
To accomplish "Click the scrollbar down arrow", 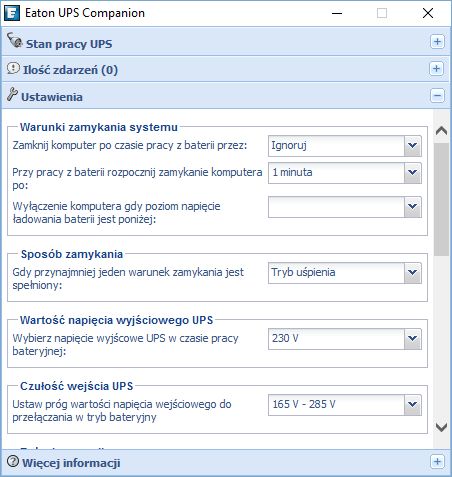I will coord(441,427).
